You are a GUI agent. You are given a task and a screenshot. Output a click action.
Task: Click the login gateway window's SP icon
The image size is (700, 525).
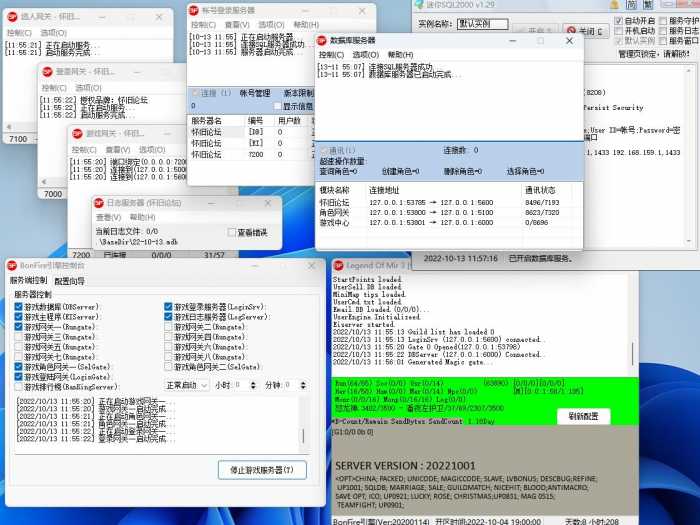coord(47,71)
